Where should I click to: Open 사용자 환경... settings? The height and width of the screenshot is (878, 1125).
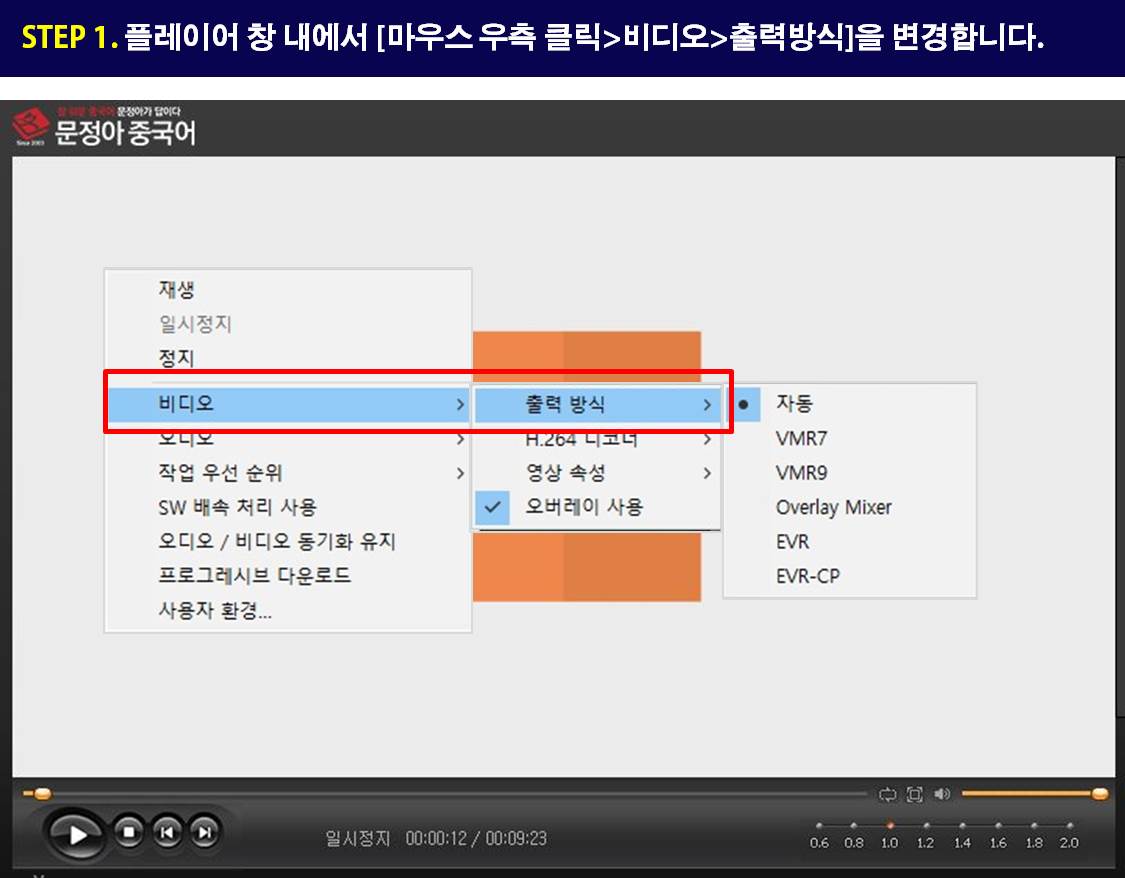[x=215, y=611]
